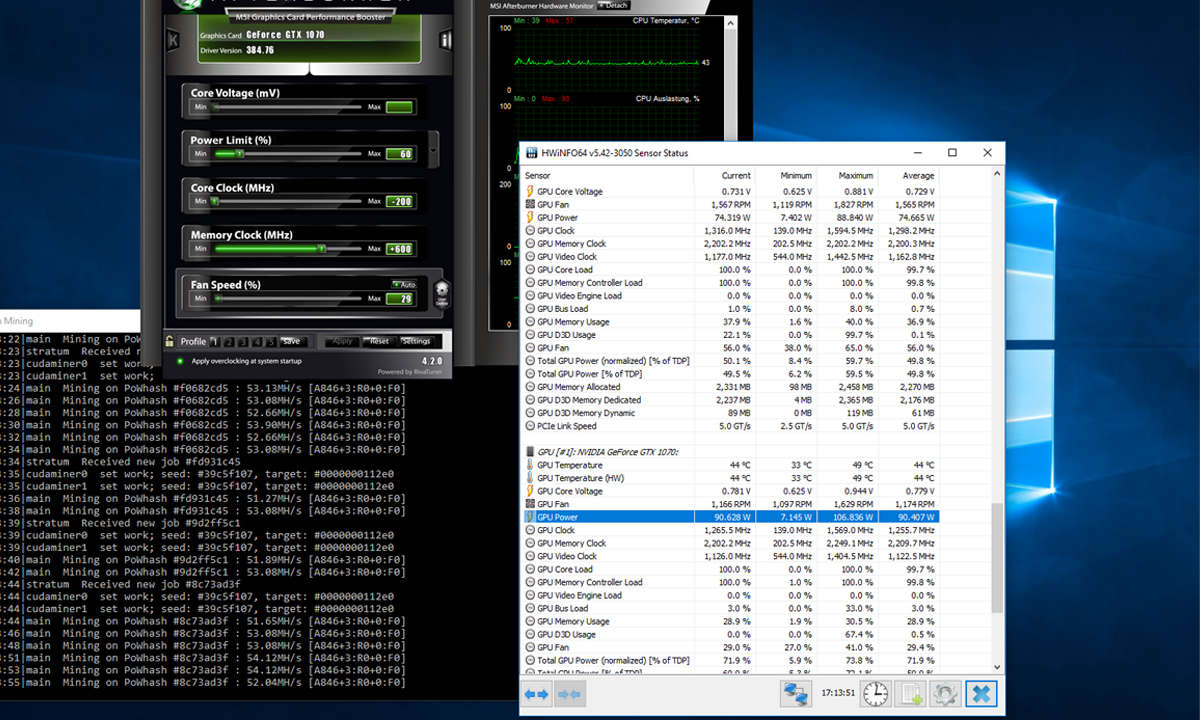Launch Kombustor with the K button in Afterburner
Screen dimensions: 1200x720
(x=175, y=41)
